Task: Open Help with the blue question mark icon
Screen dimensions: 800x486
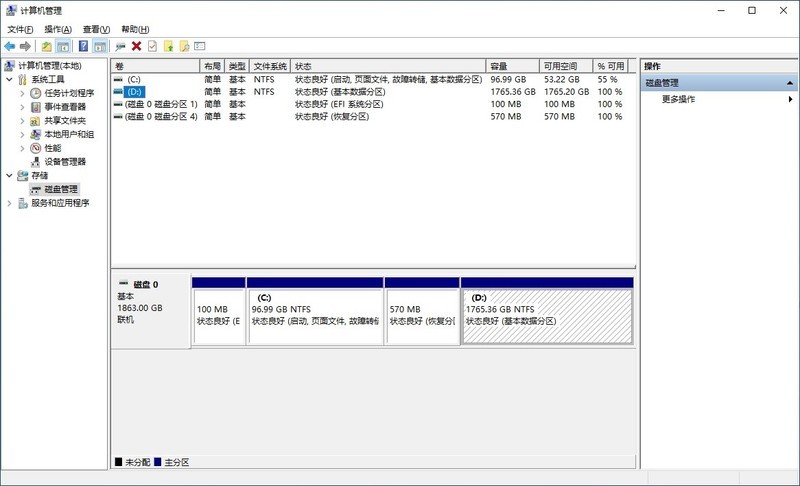Action: tap(83, 46)
